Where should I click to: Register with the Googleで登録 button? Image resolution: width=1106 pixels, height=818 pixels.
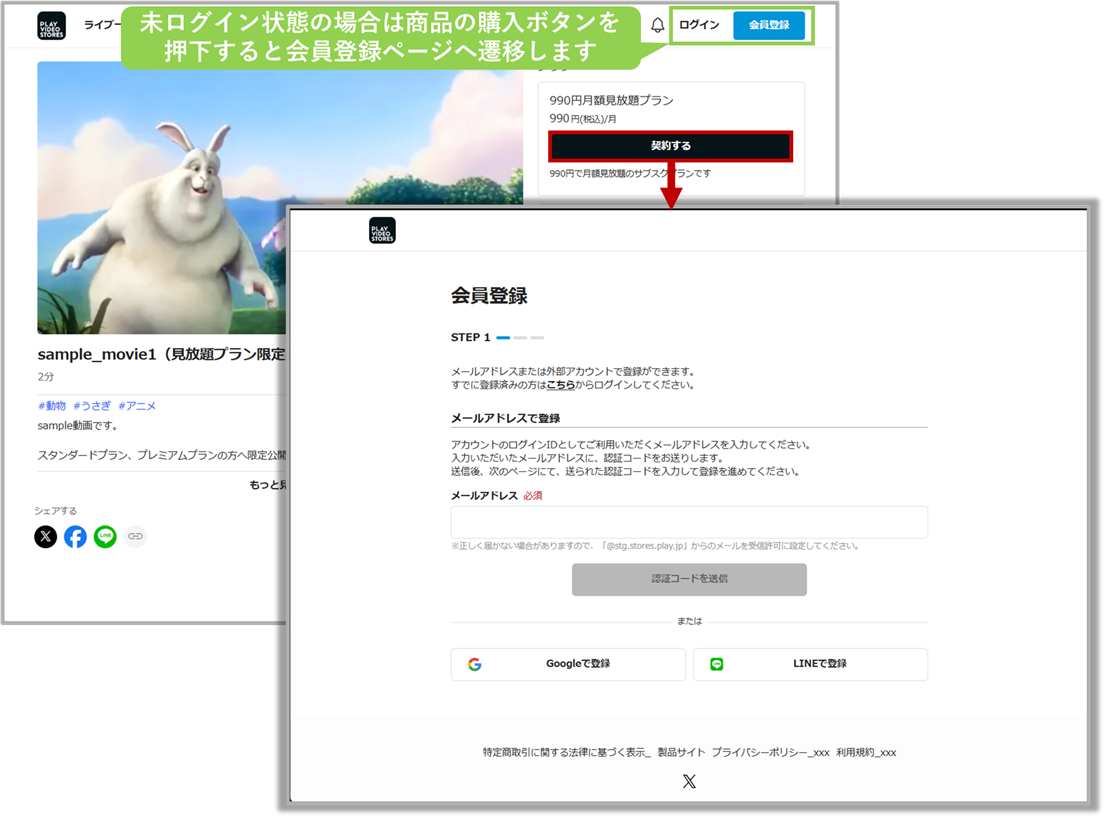pos(568,664)
